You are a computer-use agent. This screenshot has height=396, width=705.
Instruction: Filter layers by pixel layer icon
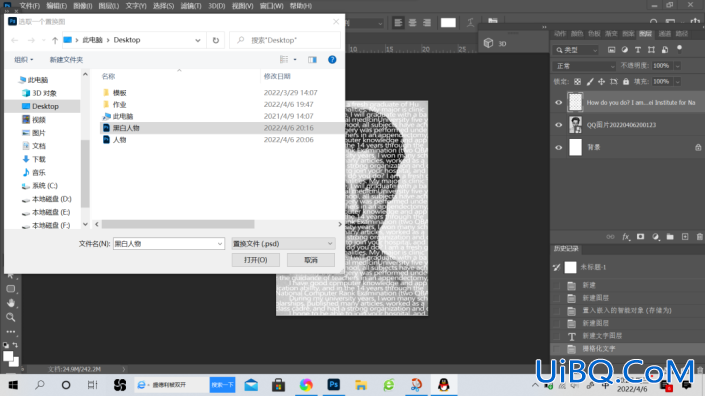coord(611,50)
